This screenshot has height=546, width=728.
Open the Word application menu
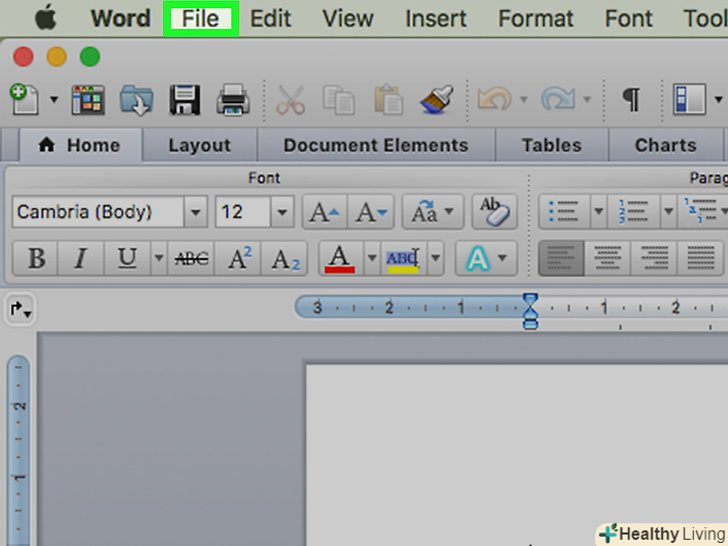(121, 19)
